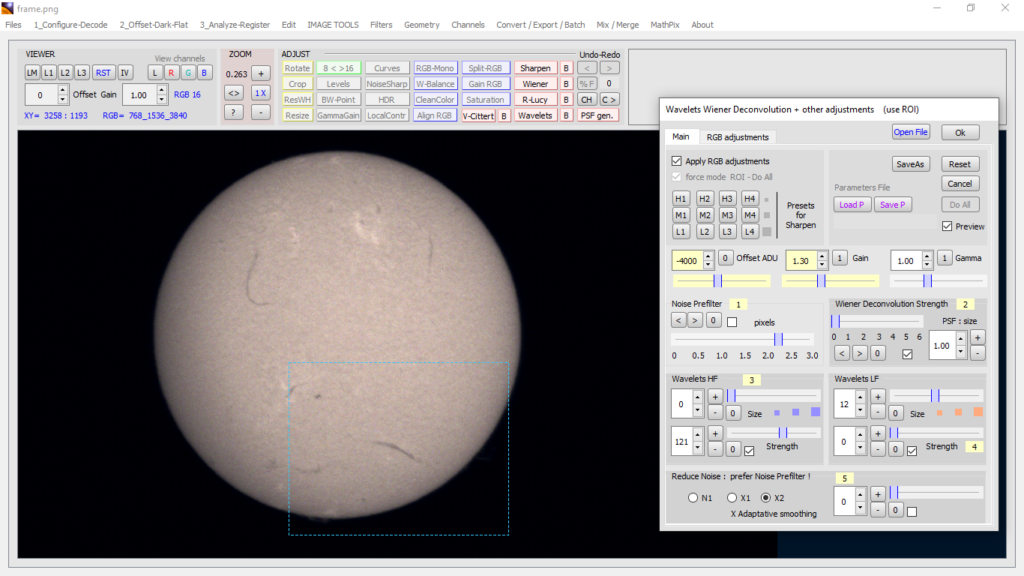Viewport: 1024px width, 576px height.
Task: Toggle the Preview checkbox
Action: click(x=947, y=226)
